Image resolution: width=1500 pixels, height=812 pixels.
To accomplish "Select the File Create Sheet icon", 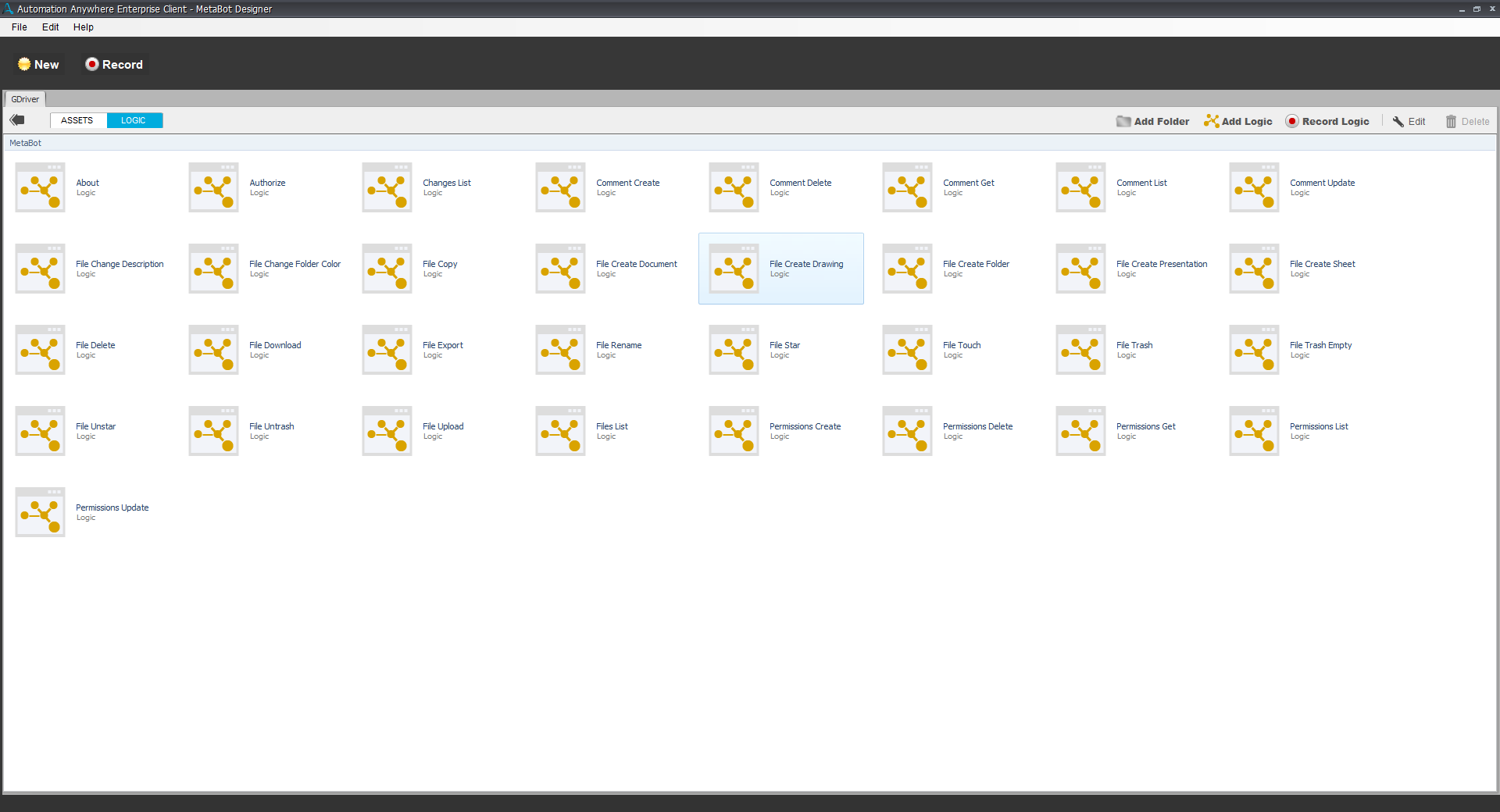I will click(x=1254, y=269).
